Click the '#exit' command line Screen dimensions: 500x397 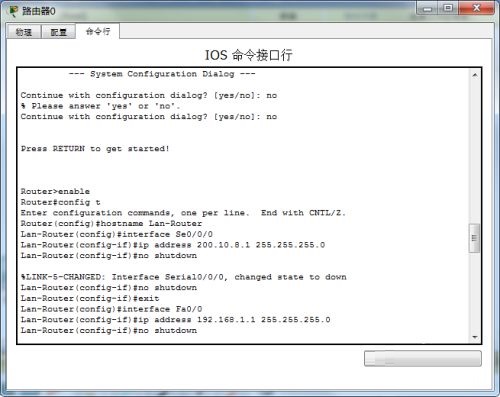pos(90,298)
